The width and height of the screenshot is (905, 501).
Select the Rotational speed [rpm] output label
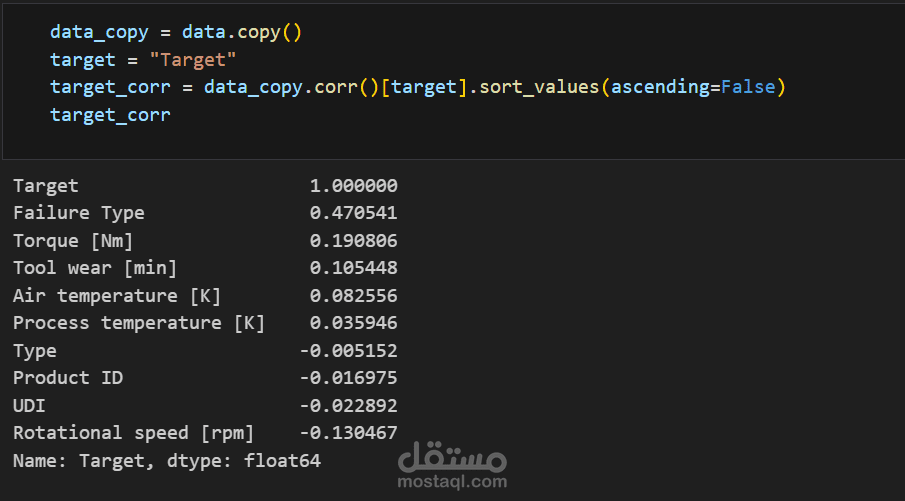(x=133, y=433)
